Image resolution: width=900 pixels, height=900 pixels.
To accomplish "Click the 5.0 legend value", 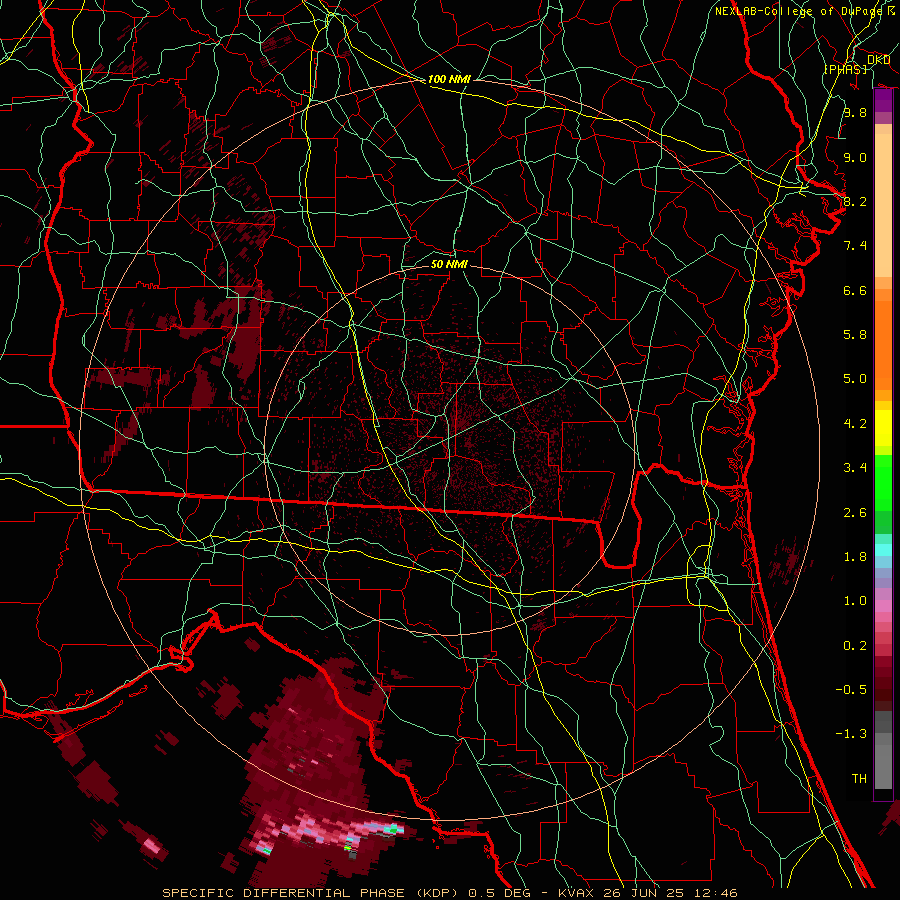I will coord(855,379).
